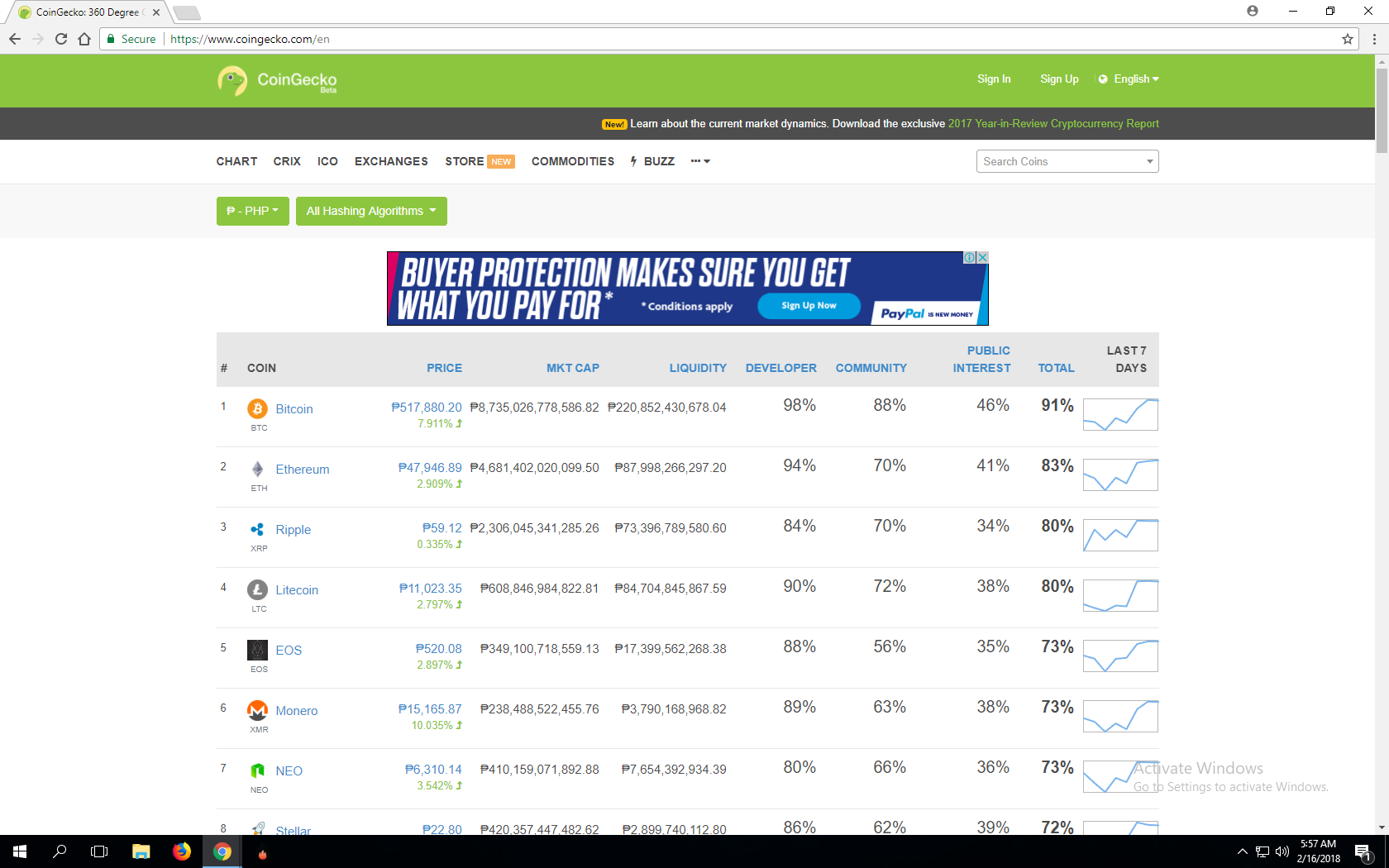Viewport: 1389px width, 868px height.
Task: Close the CoinGecko browser tab
Action: [156, 12]
